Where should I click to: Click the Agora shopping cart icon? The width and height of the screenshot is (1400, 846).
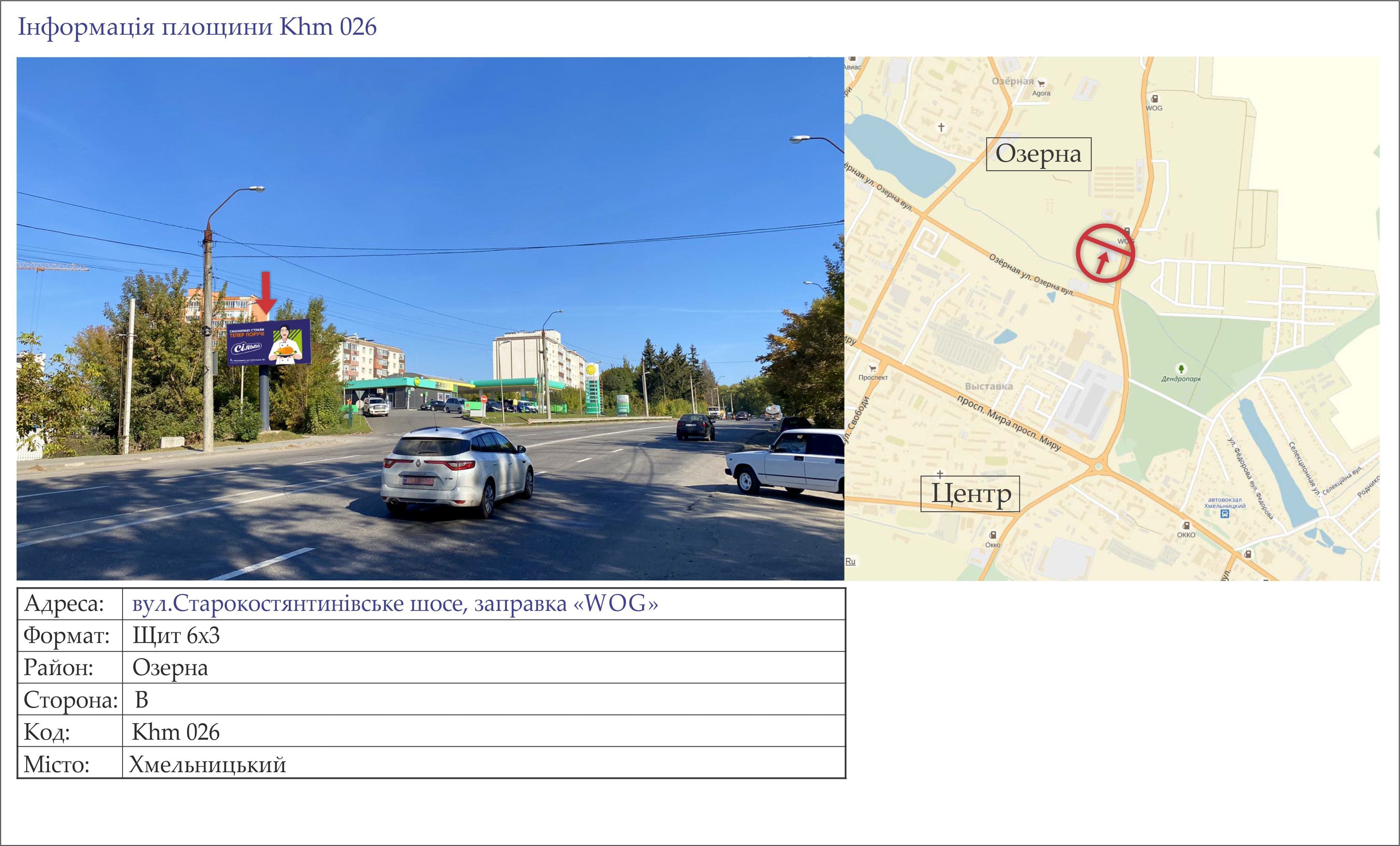point(1041,84)
